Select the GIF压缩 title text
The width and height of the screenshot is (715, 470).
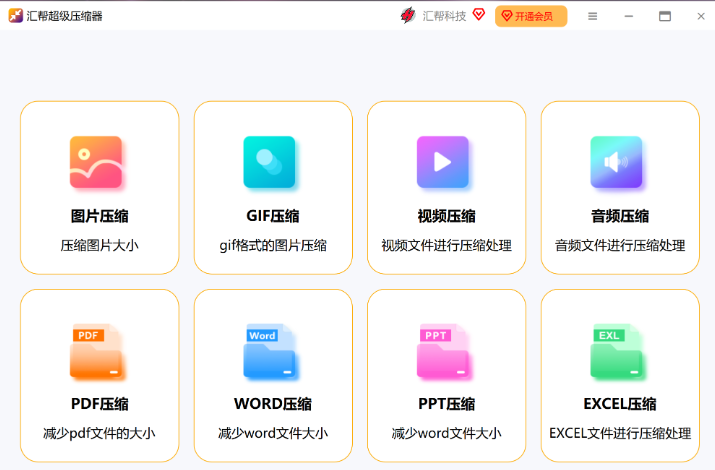coord(273,216)
